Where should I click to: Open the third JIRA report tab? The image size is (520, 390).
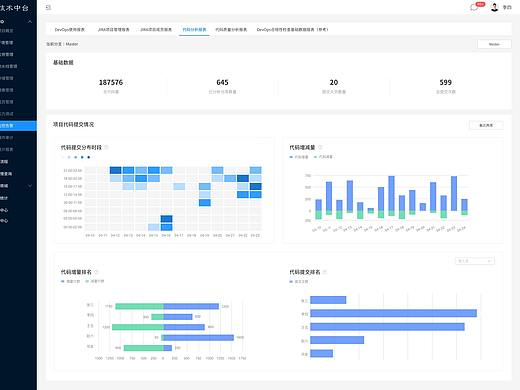[x=156, y=30]
